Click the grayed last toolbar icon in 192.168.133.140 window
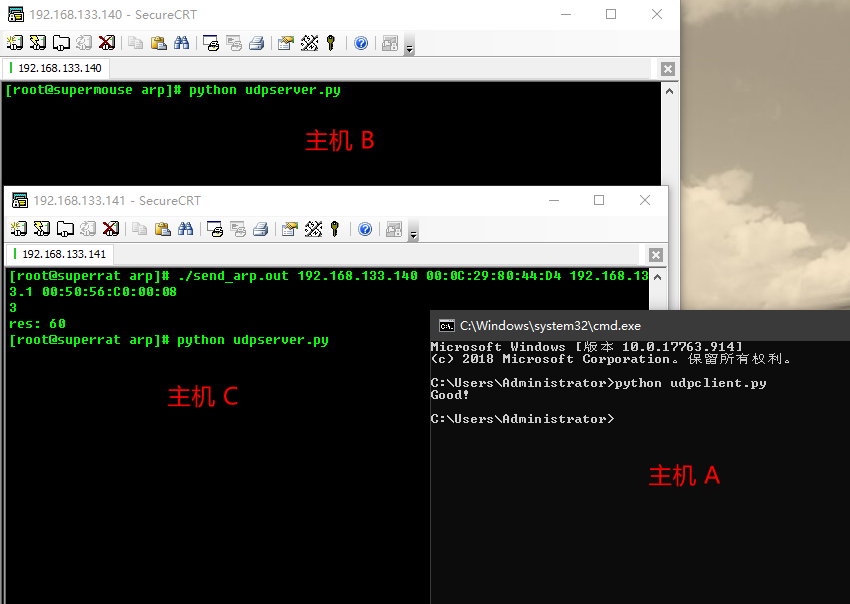The image size is (850, 604). click(x=390, y=43)
